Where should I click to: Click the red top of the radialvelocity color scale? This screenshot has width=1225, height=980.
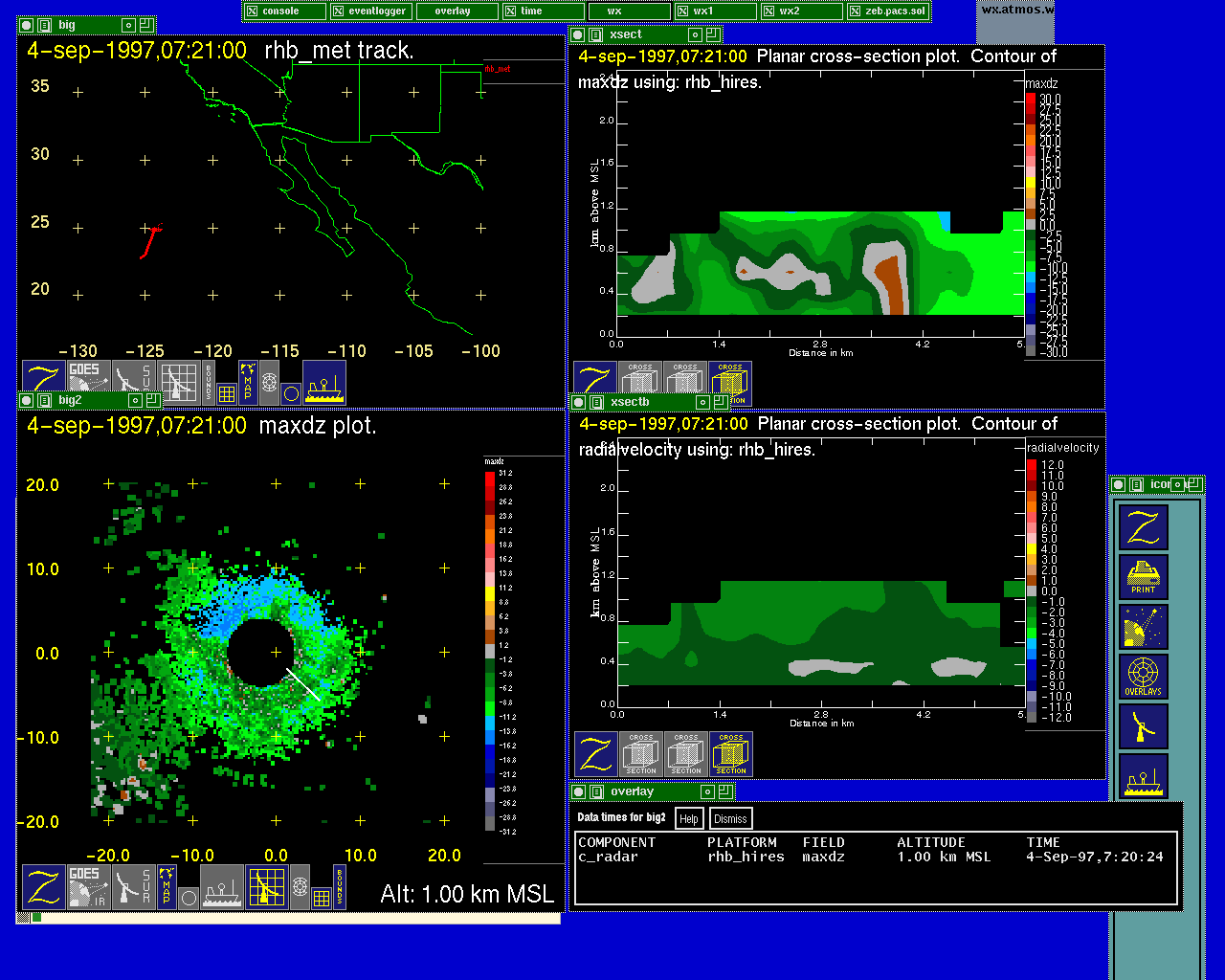click(1032, 465)
